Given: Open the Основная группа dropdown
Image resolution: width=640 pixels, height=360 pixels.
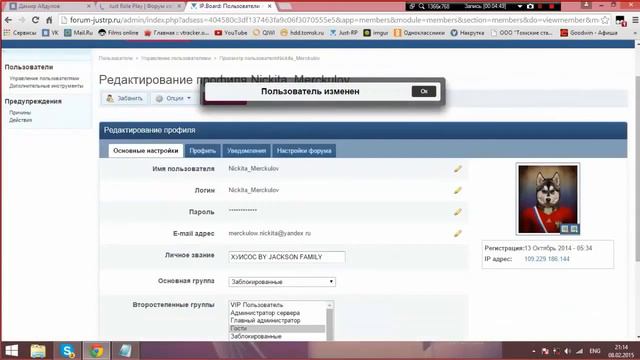Looking at the screenshot, I should 282,282.
